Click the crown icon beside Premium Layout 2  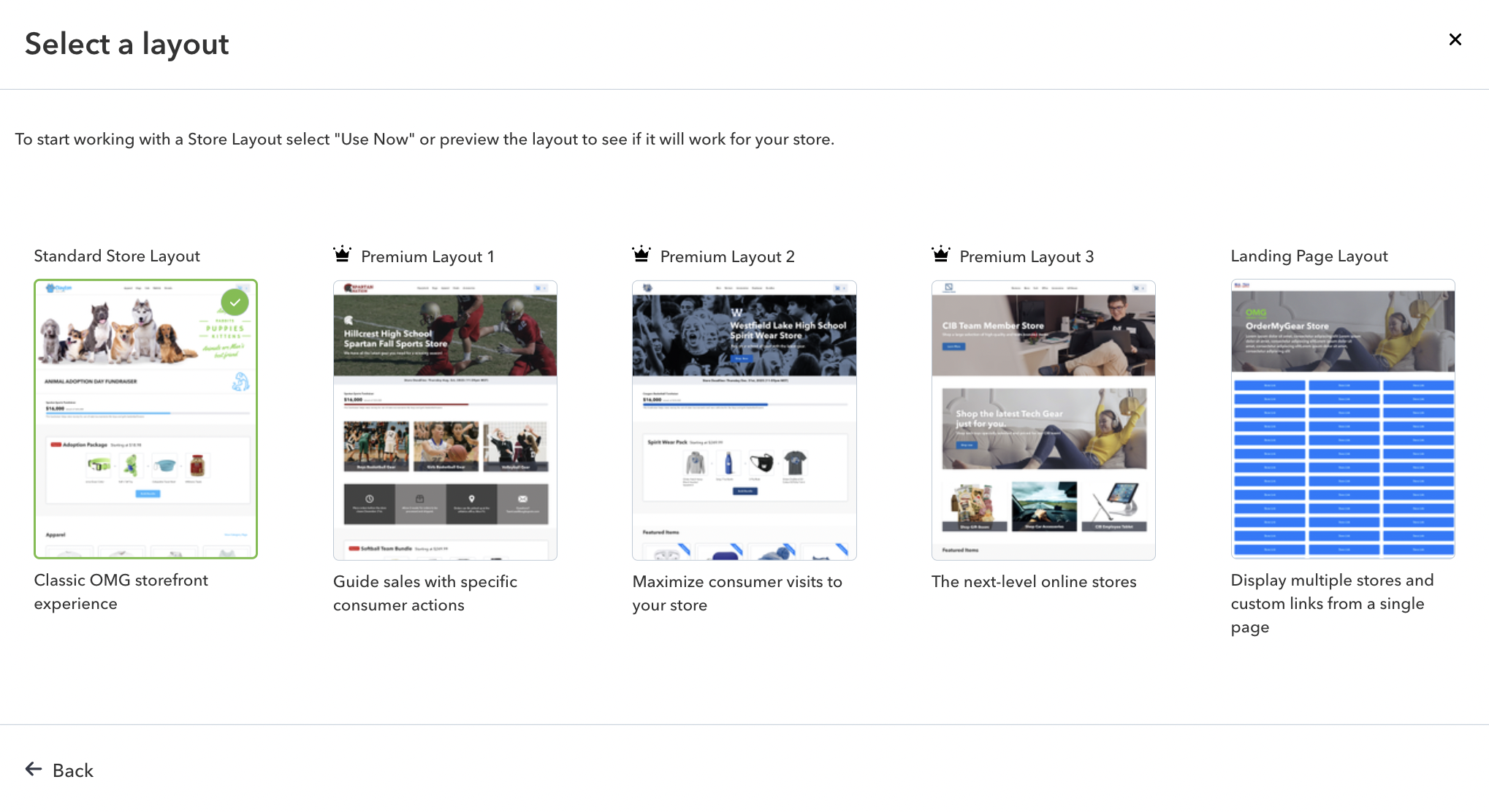641,254
